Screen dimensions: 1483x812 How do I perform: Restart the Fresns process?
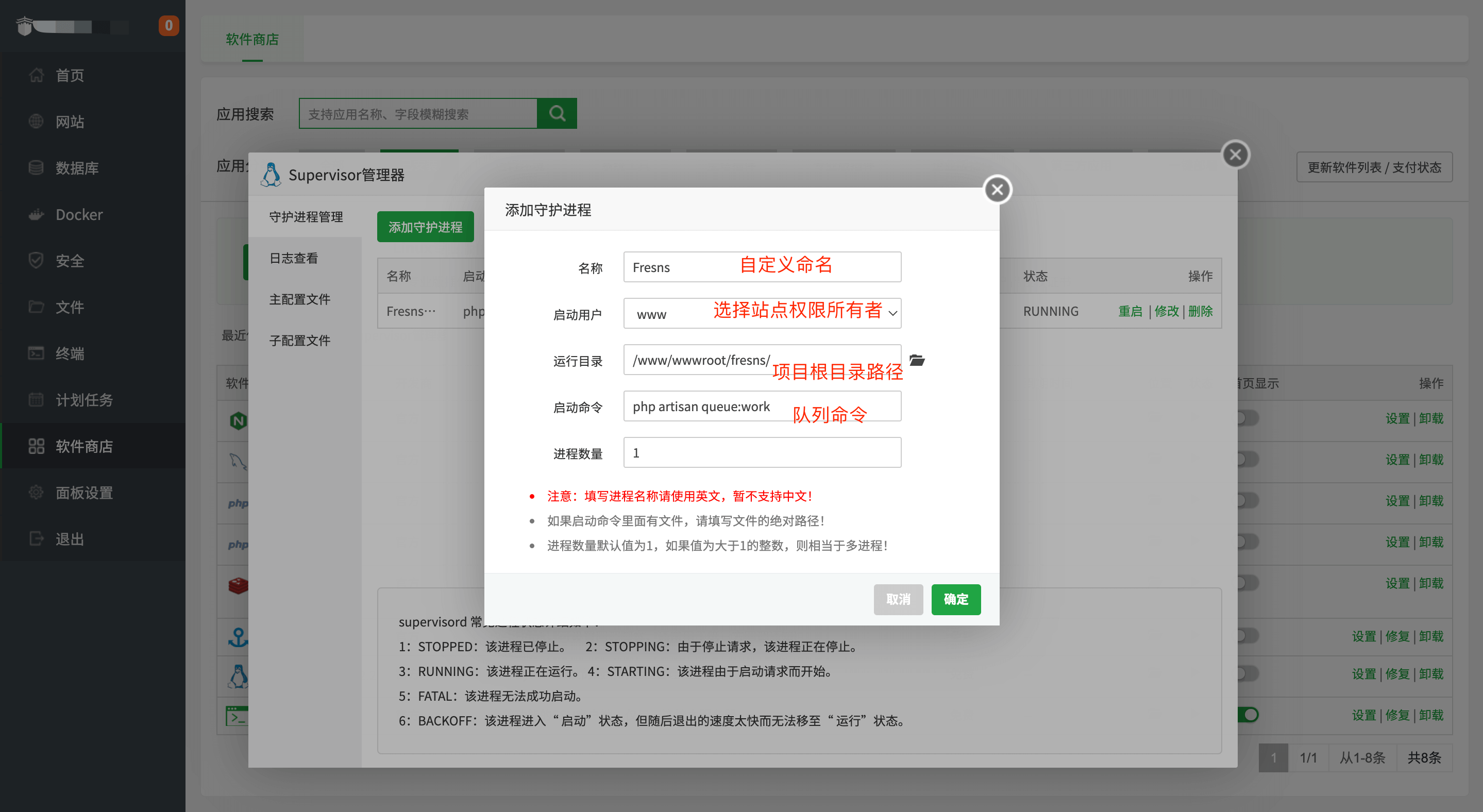click(x=1130, y=311)
